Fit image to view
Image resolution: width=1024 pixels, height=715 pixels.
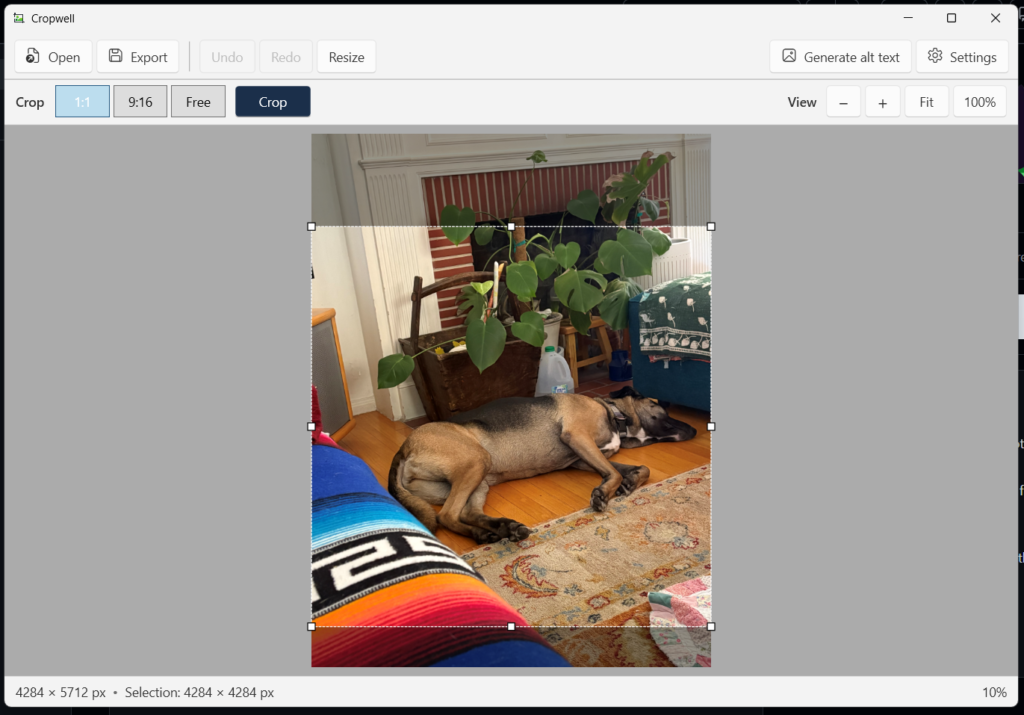click(x=926, y=102)
